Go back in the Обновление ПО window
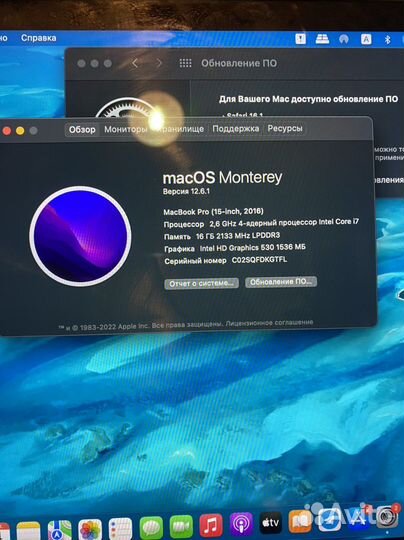Viewport: 404px width, 540px height. [135, 63]
